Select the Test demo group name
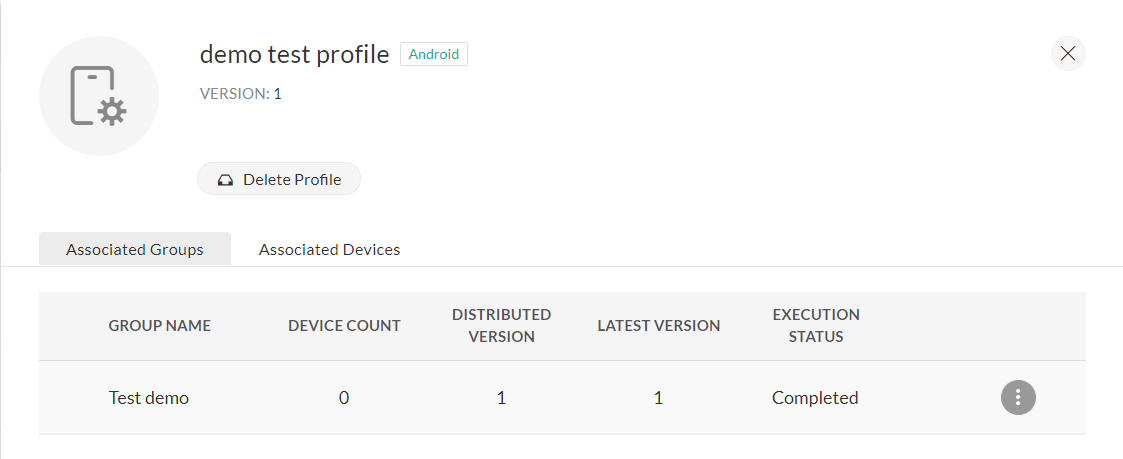Image resolution: width=1123 pixels, height=459 pixels. click(x=149, y=397)
